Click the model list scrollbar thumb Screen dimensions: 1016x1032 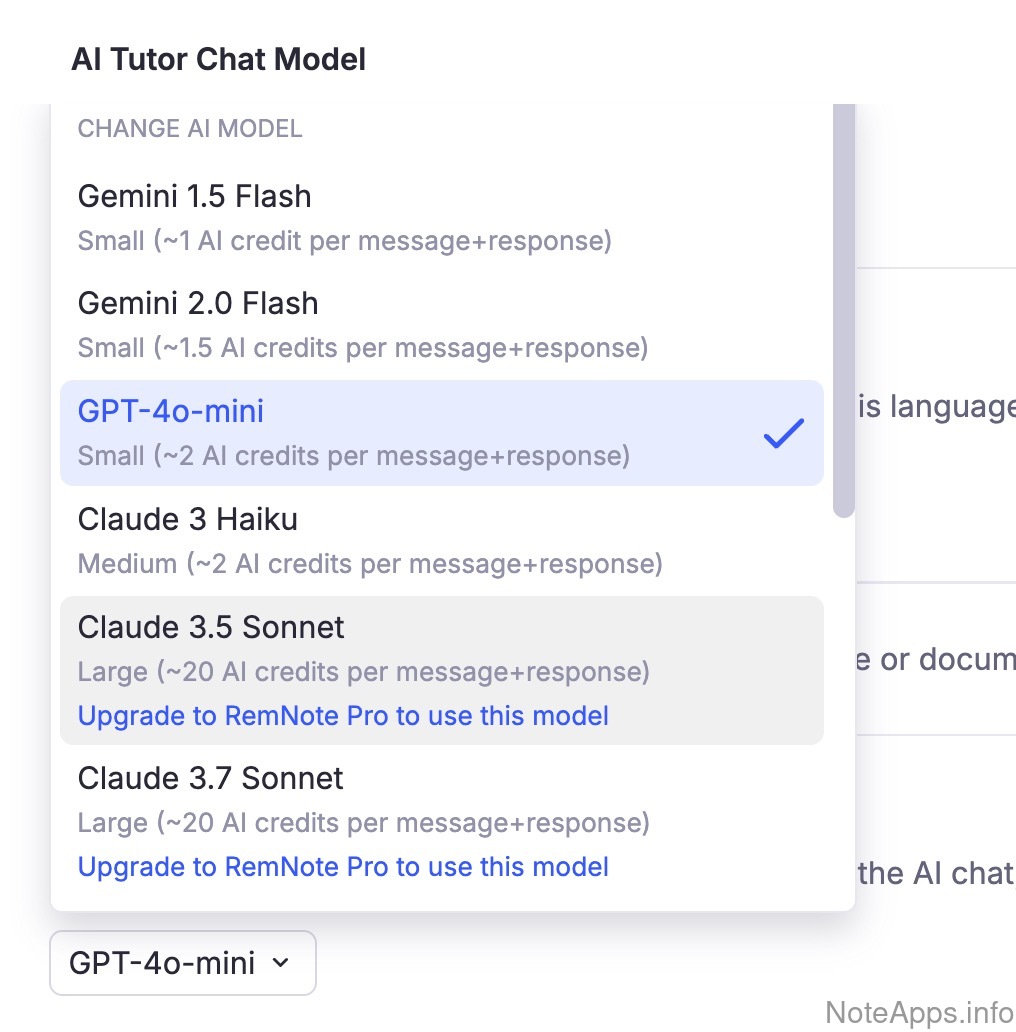point(844,310)
